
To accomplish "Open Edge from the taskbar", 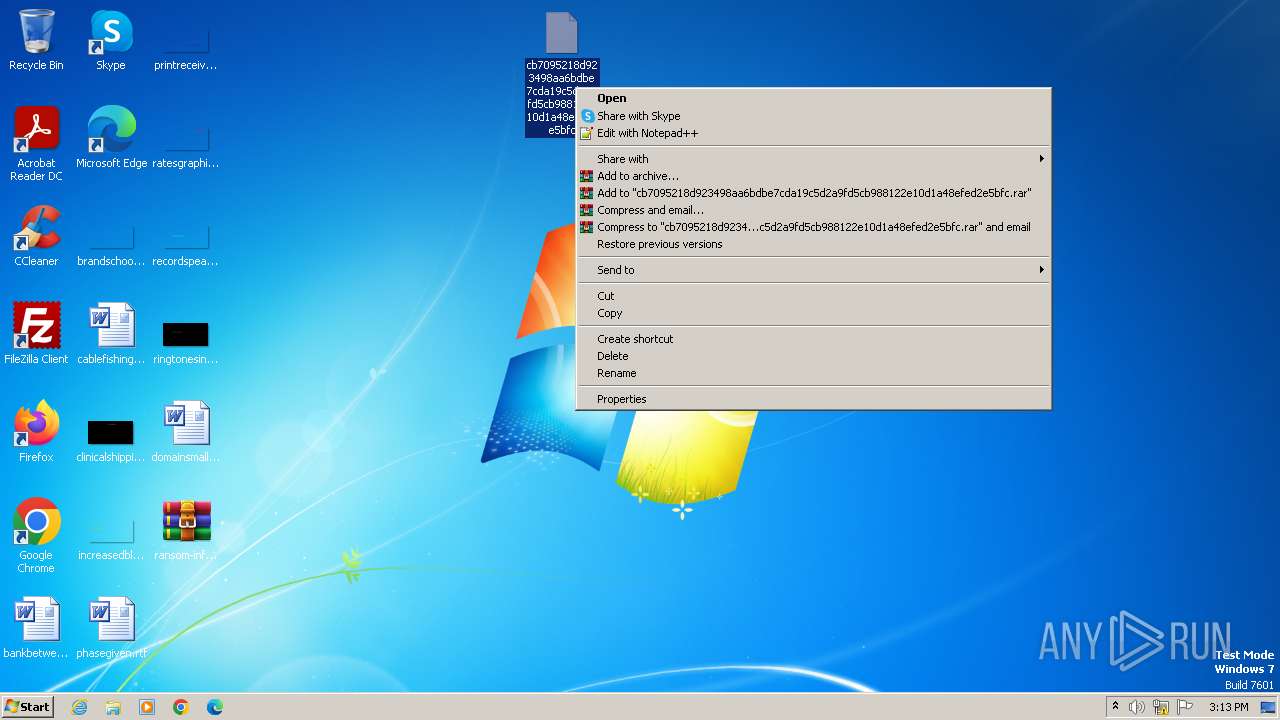I will (215, 707).
